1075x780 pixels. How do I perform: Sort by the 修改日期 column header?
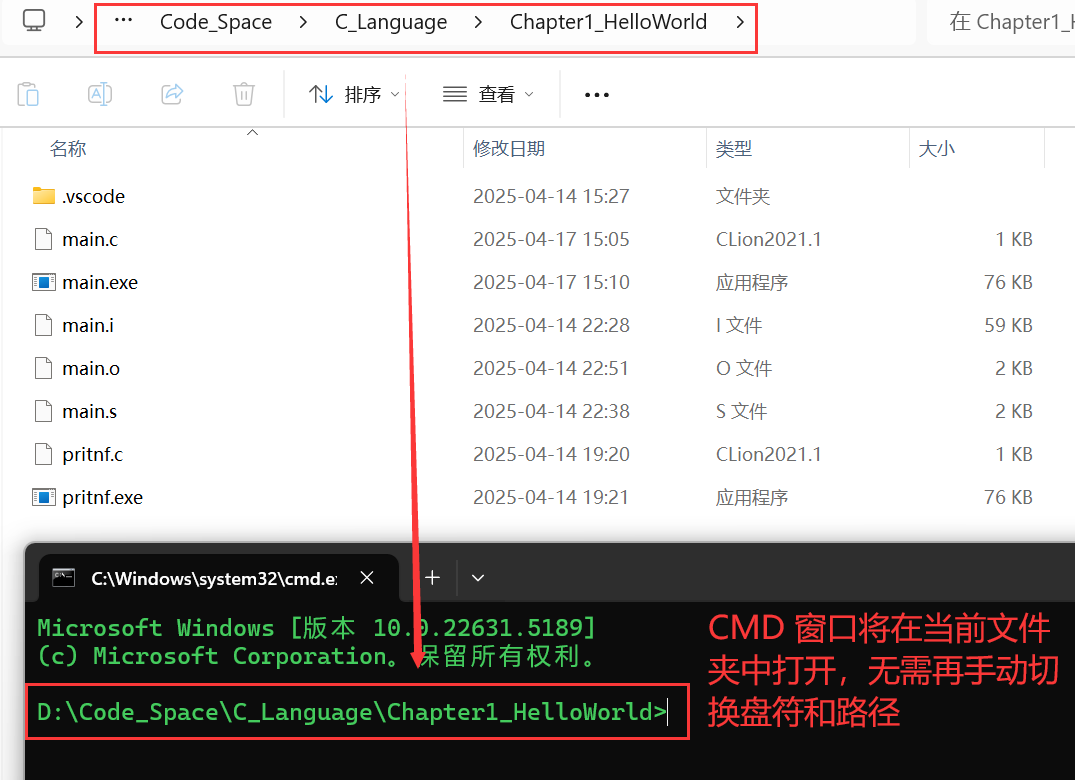pos(509,148)
